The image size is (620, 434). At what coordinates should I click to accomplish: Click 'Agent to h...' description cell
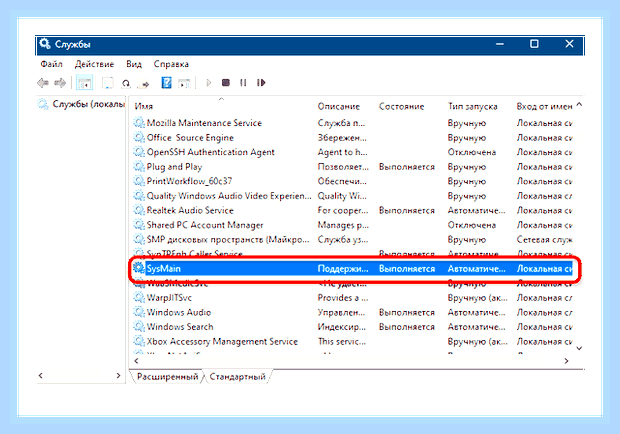[x=342, y=152]
